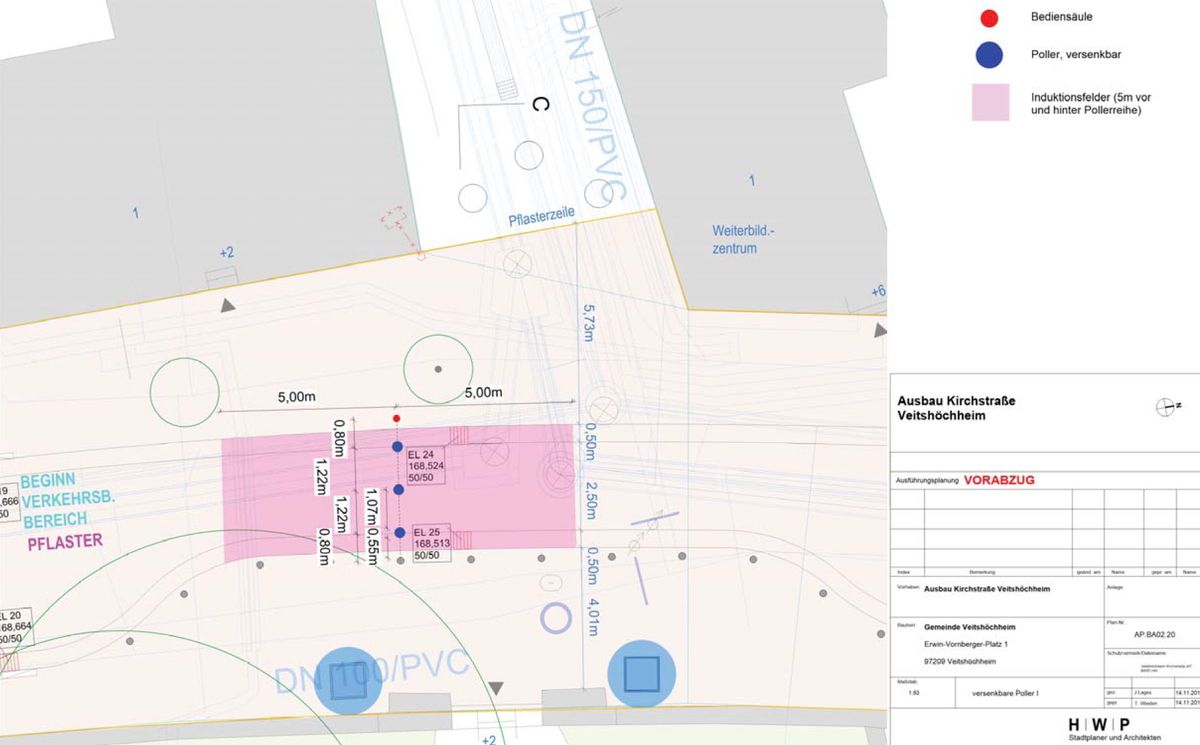Viewport: 1200px width, 745px height.
Task: Click the left '5,00m' dimension label
Action: pyautogui.click(x=296, y=397)
